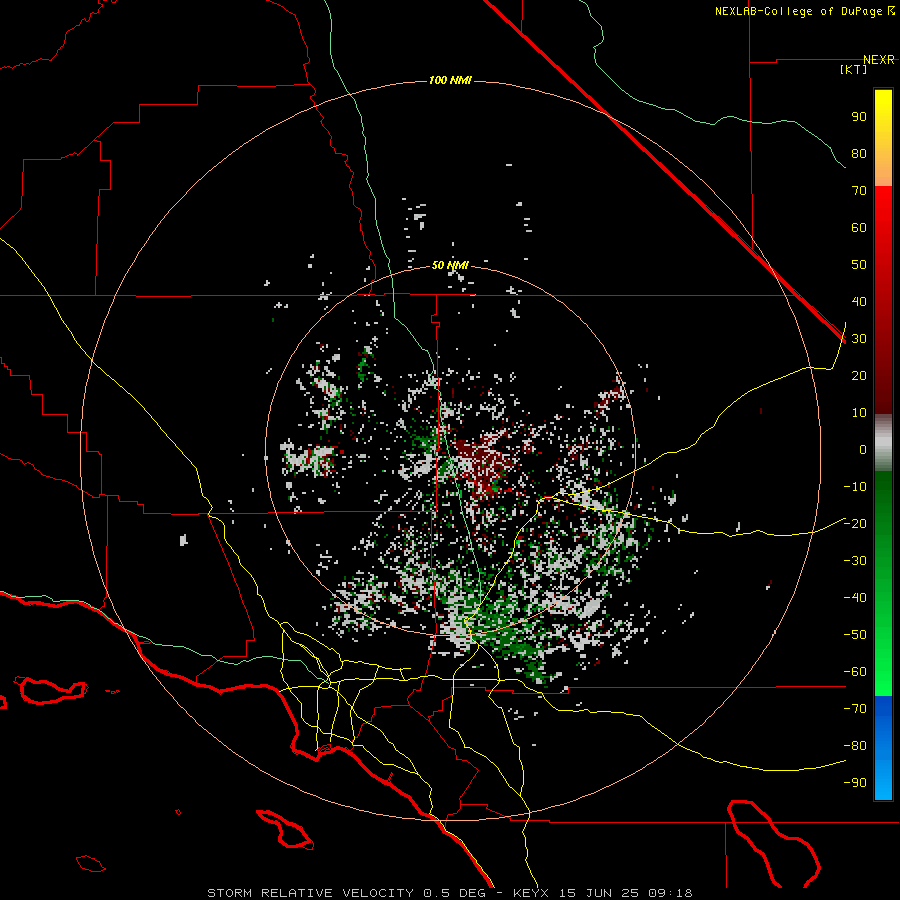This screenshot has width=900, height=900.
Task: Click the 70 value on the velocity scale
Action: (x=859, y=191)
